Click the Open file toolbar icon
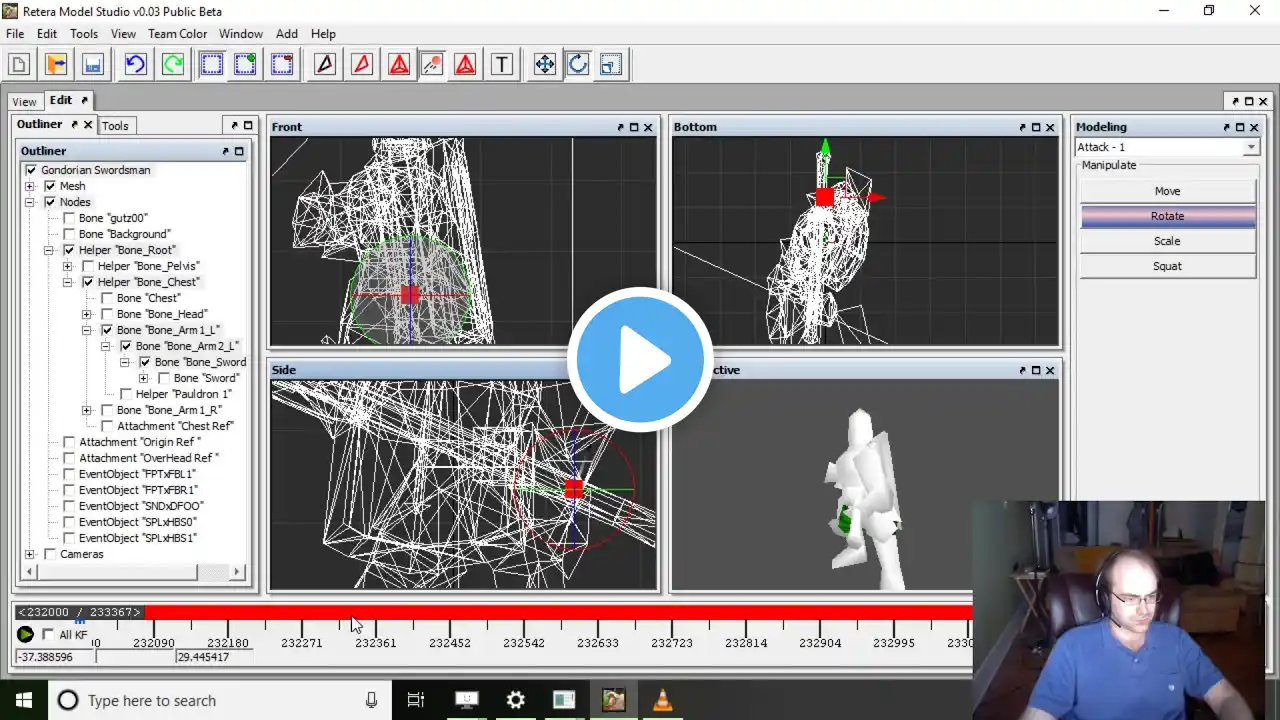The height and width of the screenshot is (720, 1280). pyautogui.click(x=56, y=65)
